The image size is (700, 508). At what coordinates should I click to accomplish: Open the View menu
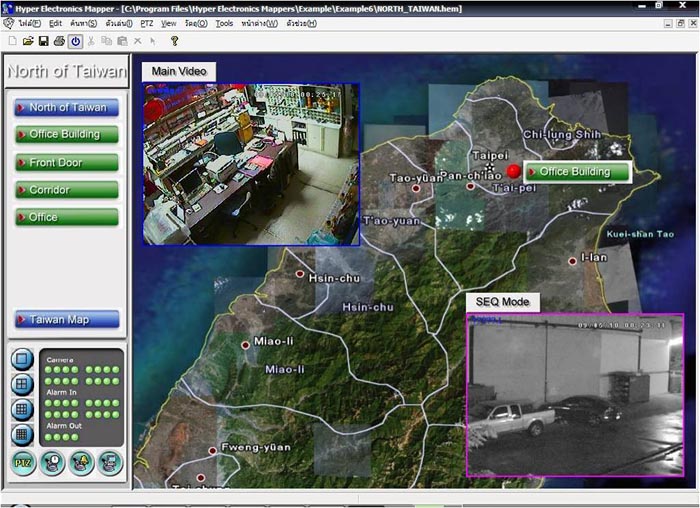(x=168, y=23)
